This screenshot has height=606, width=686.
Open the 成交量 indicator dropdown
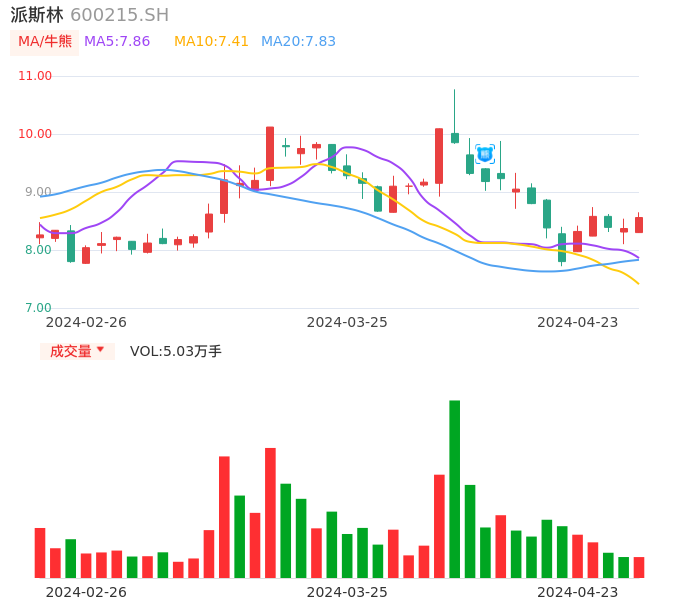click(x=77, y=351)
